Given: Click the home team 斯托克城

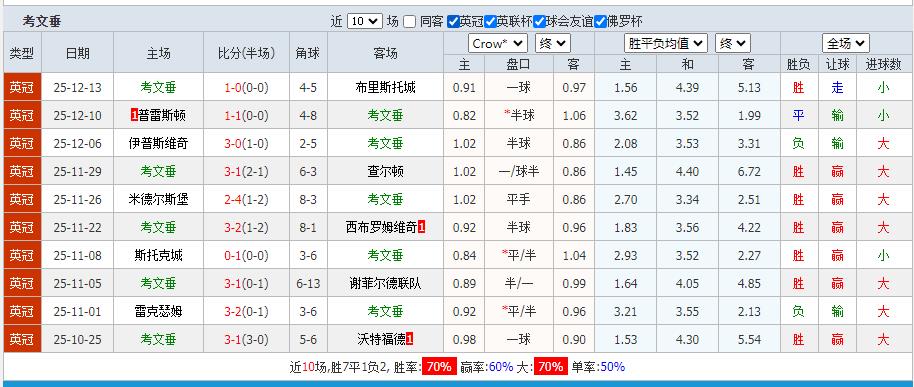Looking at the screenshot, I should tap(159, 255).
